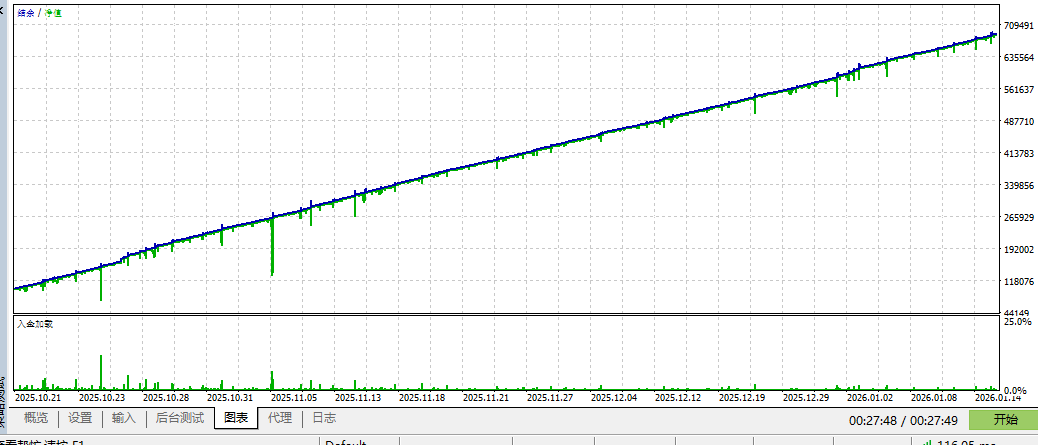
Task: Click the 339856 axis value
Action: pos(1019,186)
